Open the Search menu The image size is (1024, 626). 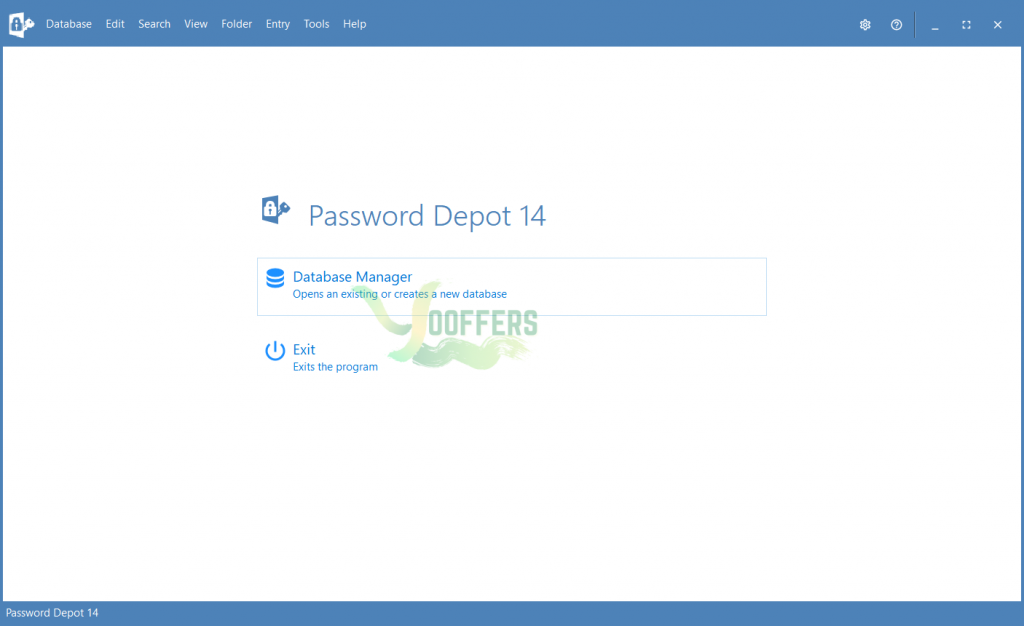point(154,24)
